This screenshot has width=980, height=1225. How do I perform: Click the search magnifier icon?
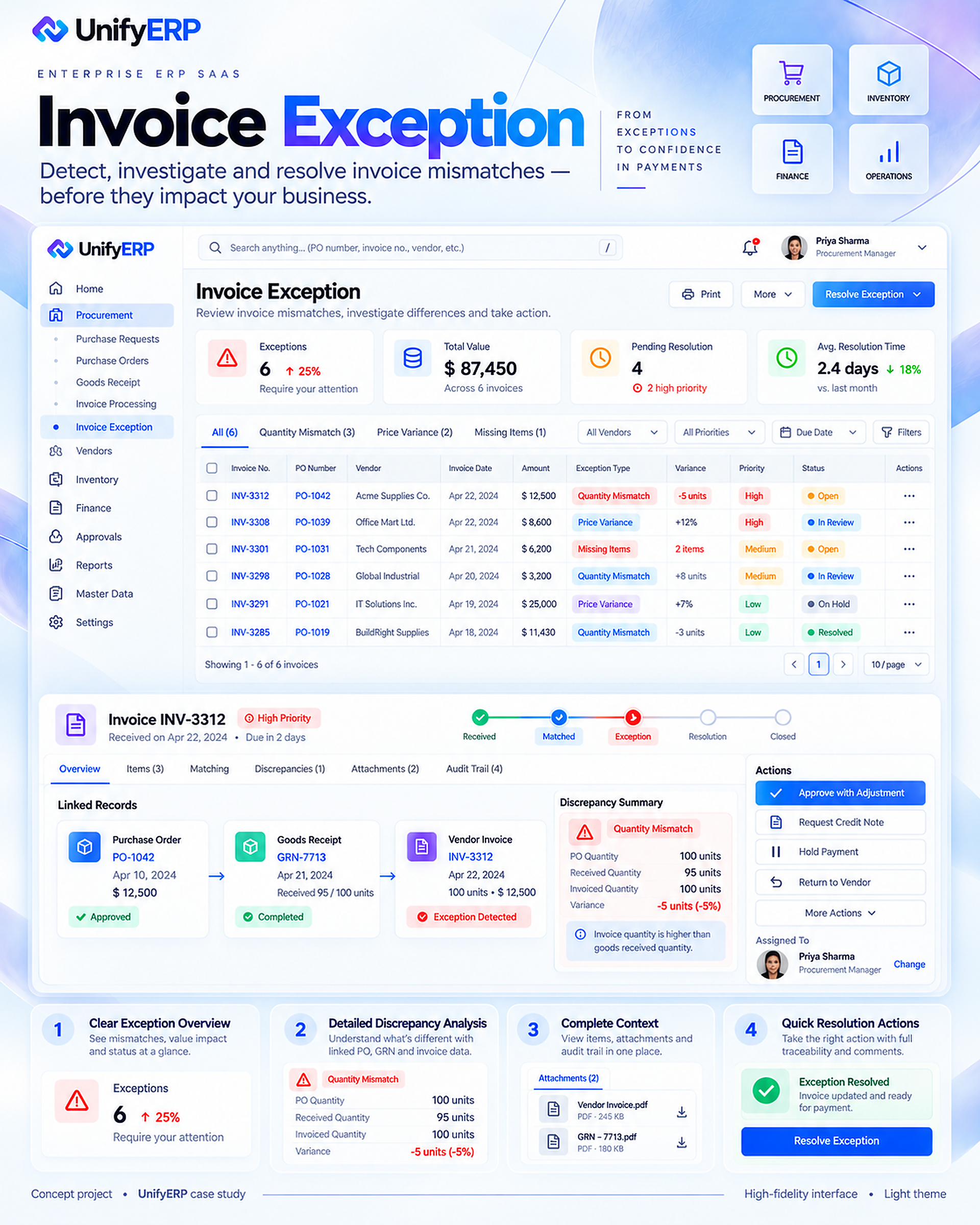click(215, 248)
